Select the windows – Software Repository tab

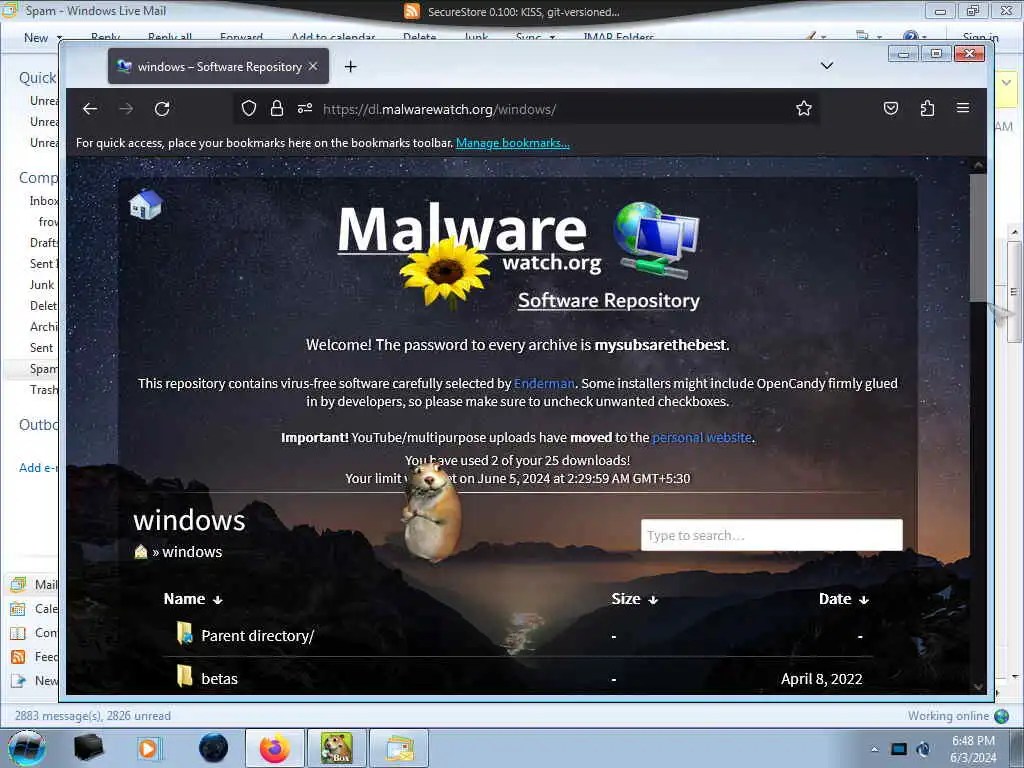[218, 67]
